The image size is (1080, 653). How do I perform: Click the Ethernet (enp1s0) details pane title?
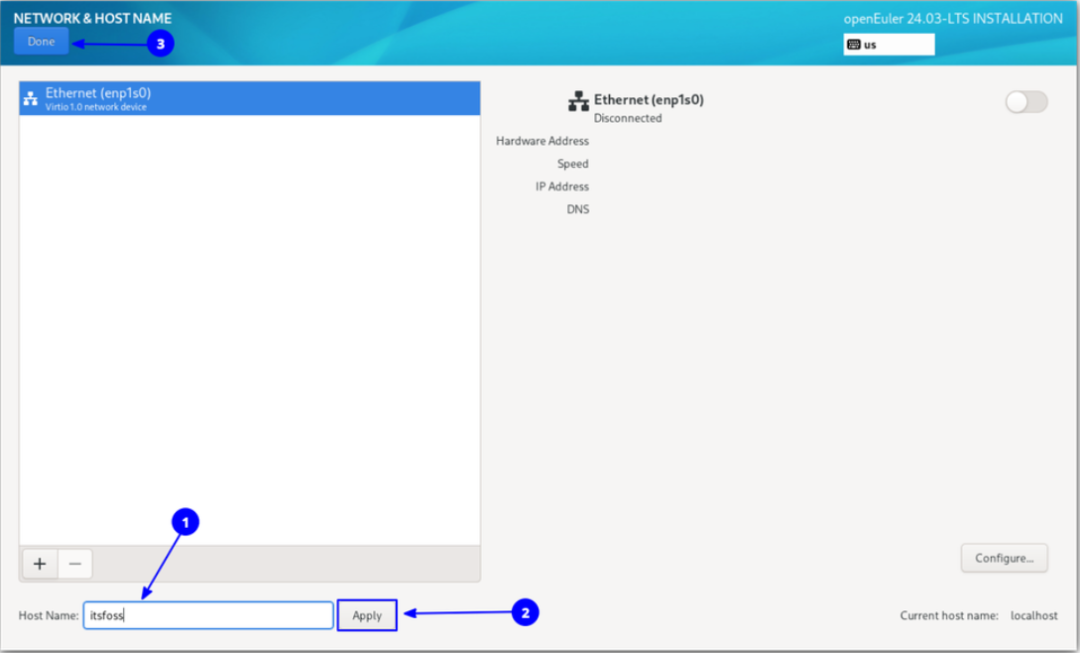tap(649, 100)
